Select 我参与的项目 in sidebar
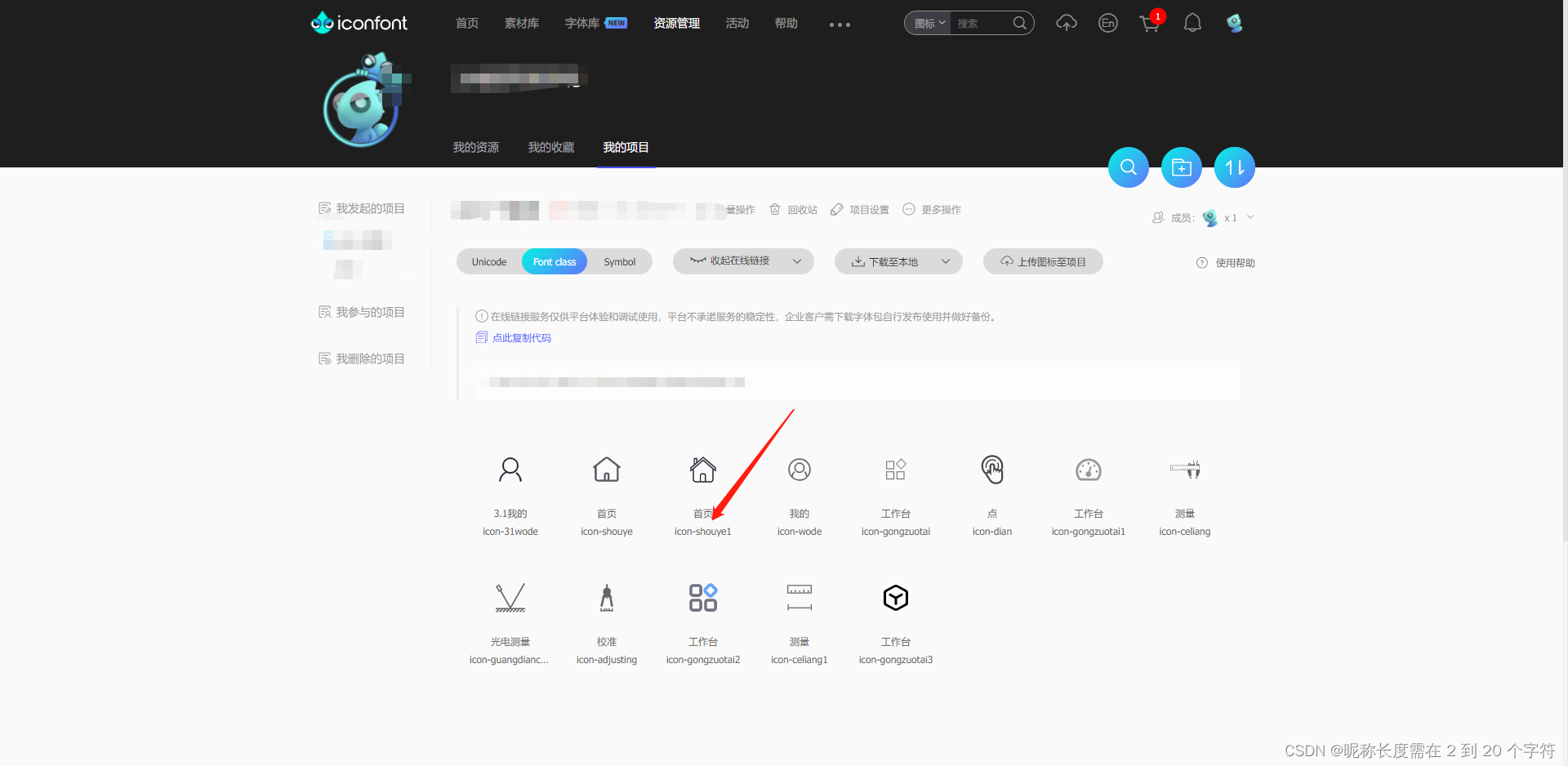The width and height of the screenshot is (1568, 766). (x=362, y=312)
